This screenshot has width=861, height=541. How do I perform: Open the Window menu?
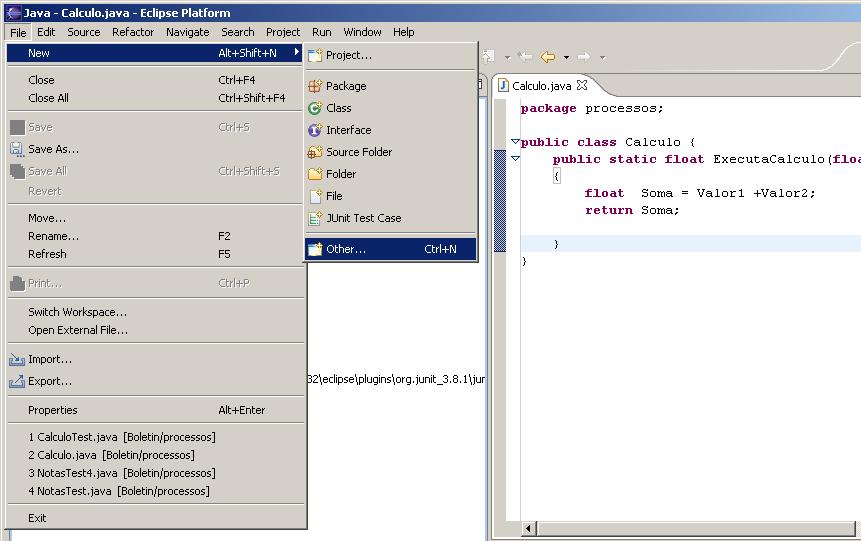[x=362, y=32]
